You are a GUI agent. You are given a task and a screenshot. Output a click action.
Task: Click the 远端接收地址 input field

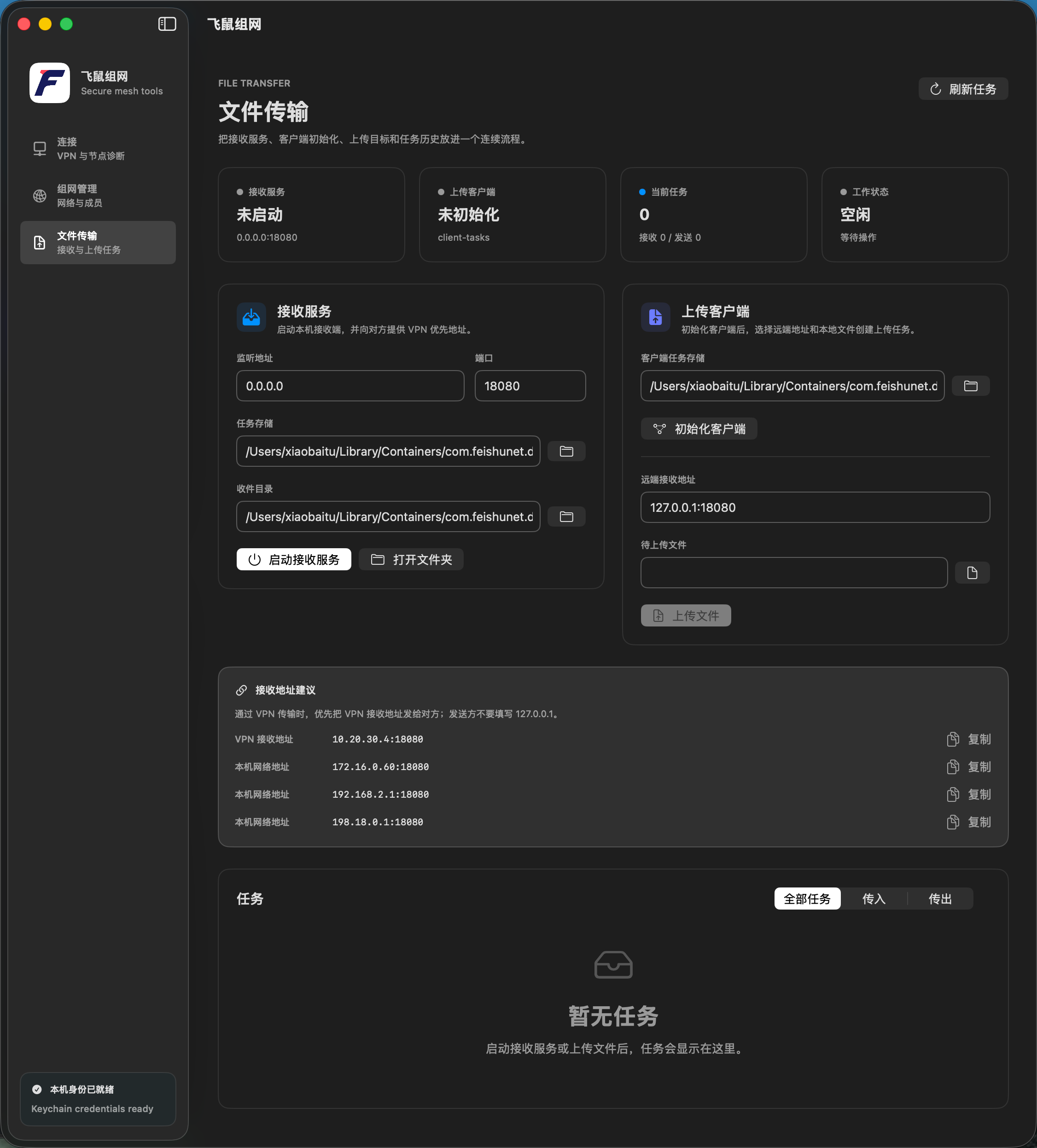816,507
